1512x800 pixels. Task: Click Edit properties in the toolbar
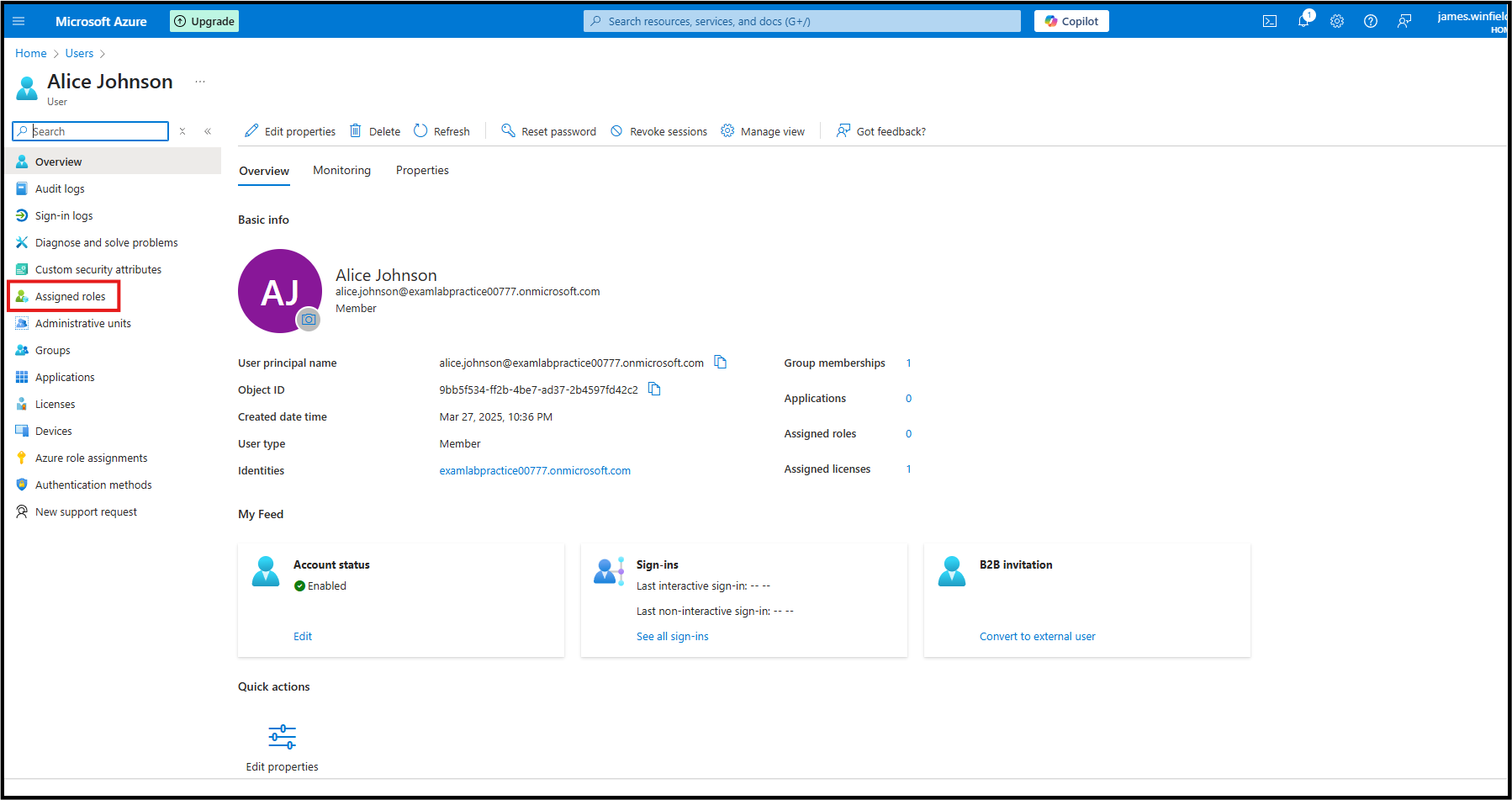(x=290, y=131)
